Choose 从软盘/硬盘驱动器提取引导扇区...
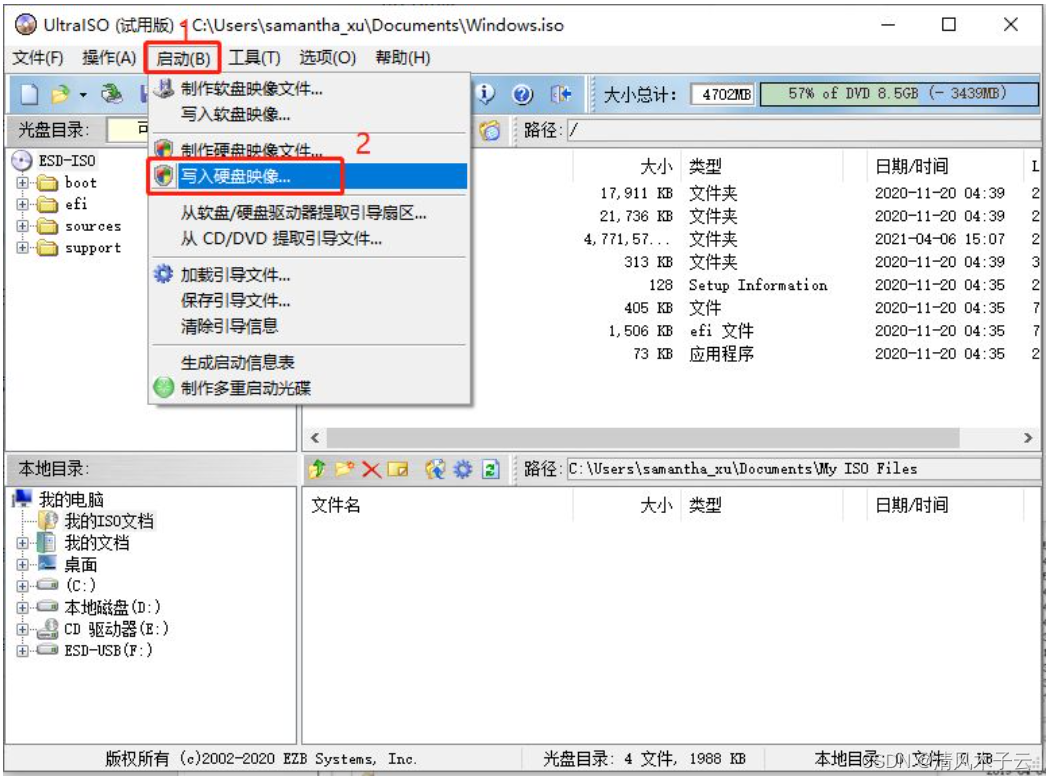The width and height of the screenshot is (1047, 780). coord(309,213)
